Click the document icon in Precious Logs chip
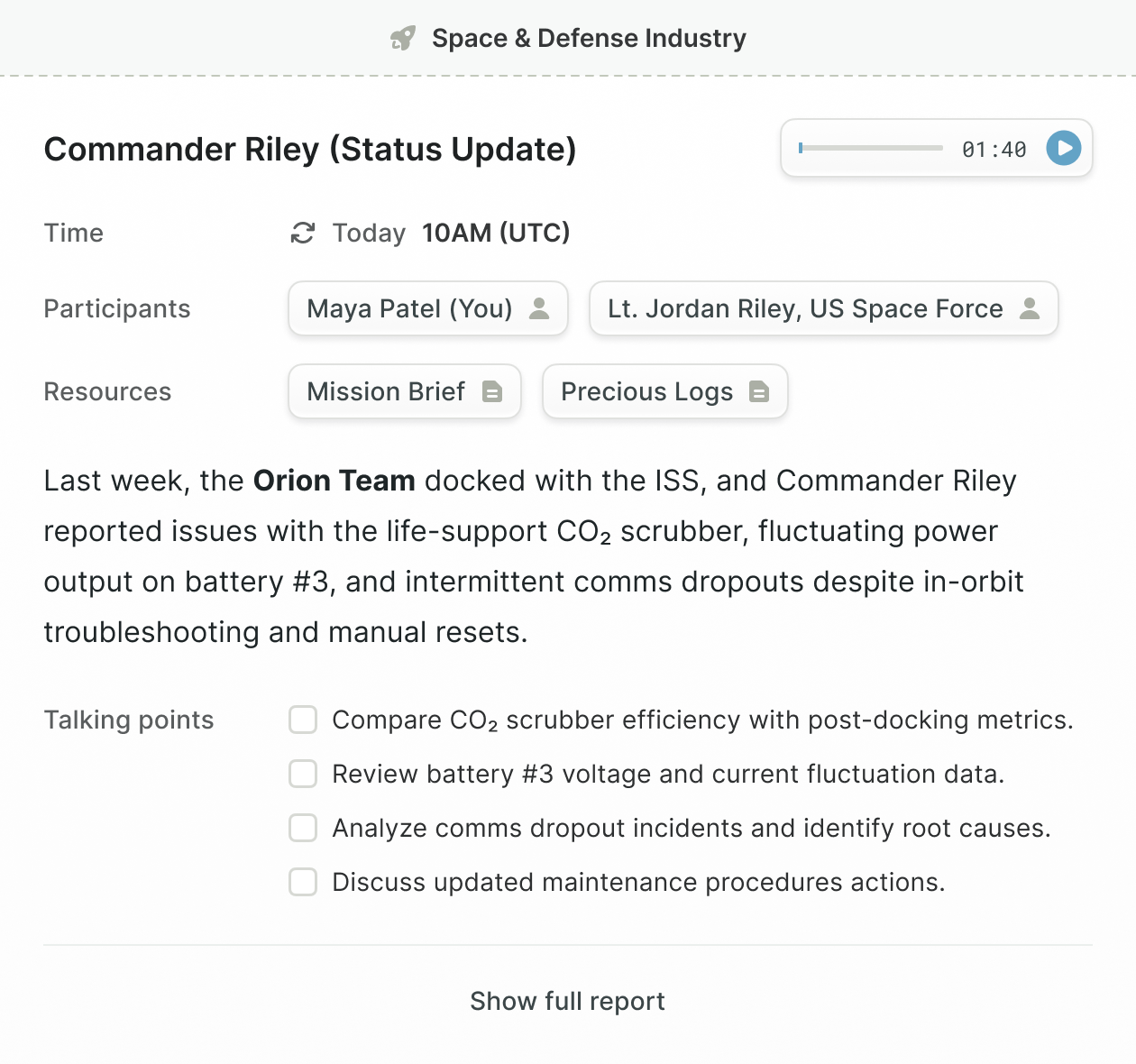The width and height of the screenshot is (1136, 1064). [759, 391]
